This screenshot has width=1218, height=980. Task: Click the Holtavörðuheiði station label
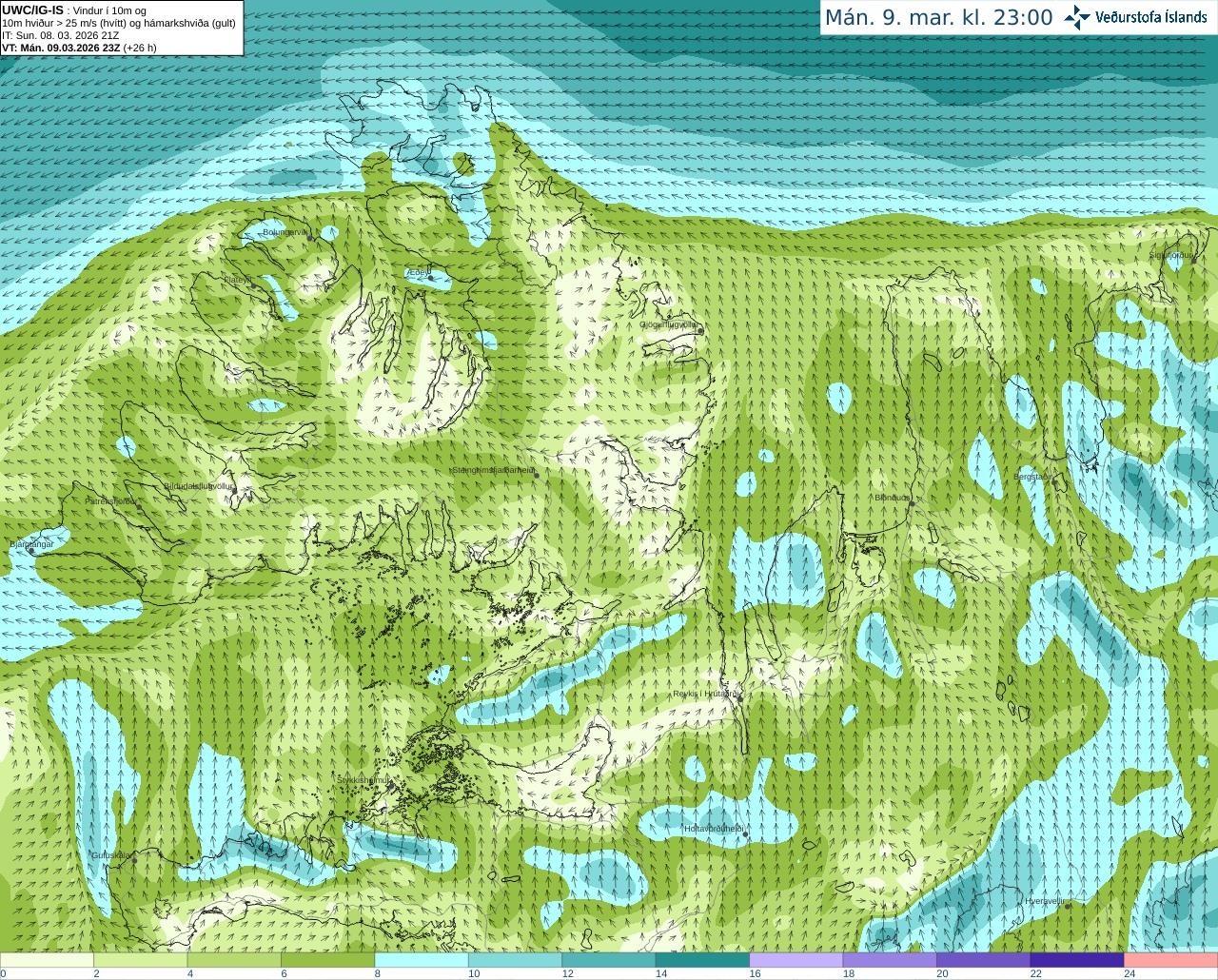coord(714,829)
